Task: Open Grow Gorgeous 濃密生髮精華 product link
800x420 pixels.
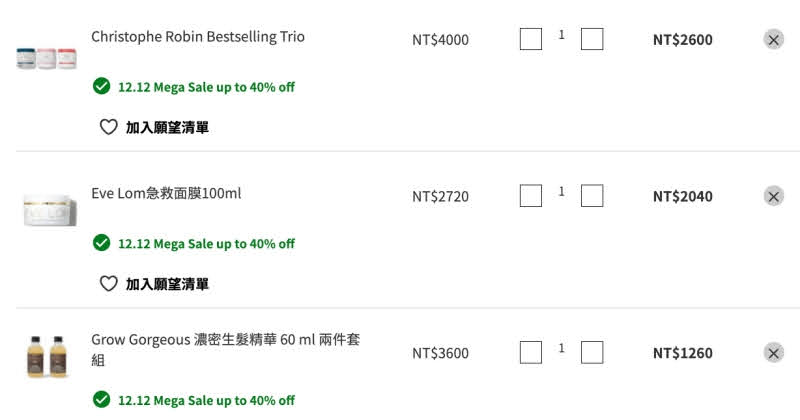Action: 225,341
